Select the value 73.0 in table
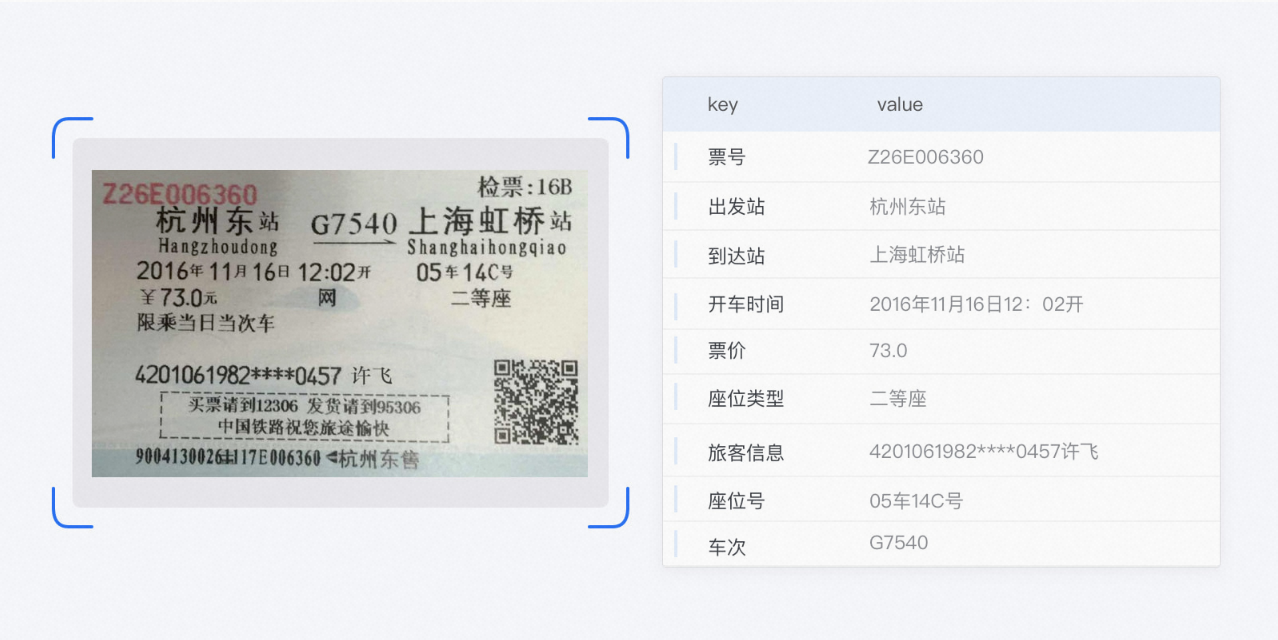1278x640 pixels. coord(888,351)
